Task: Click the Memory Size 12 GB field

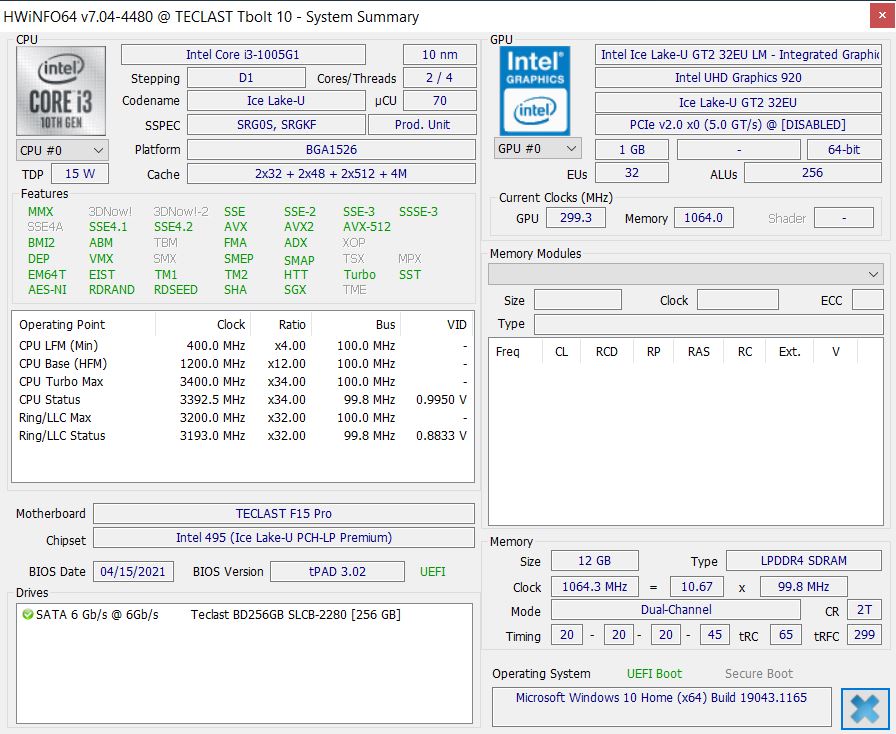Action: coord(594,561)
